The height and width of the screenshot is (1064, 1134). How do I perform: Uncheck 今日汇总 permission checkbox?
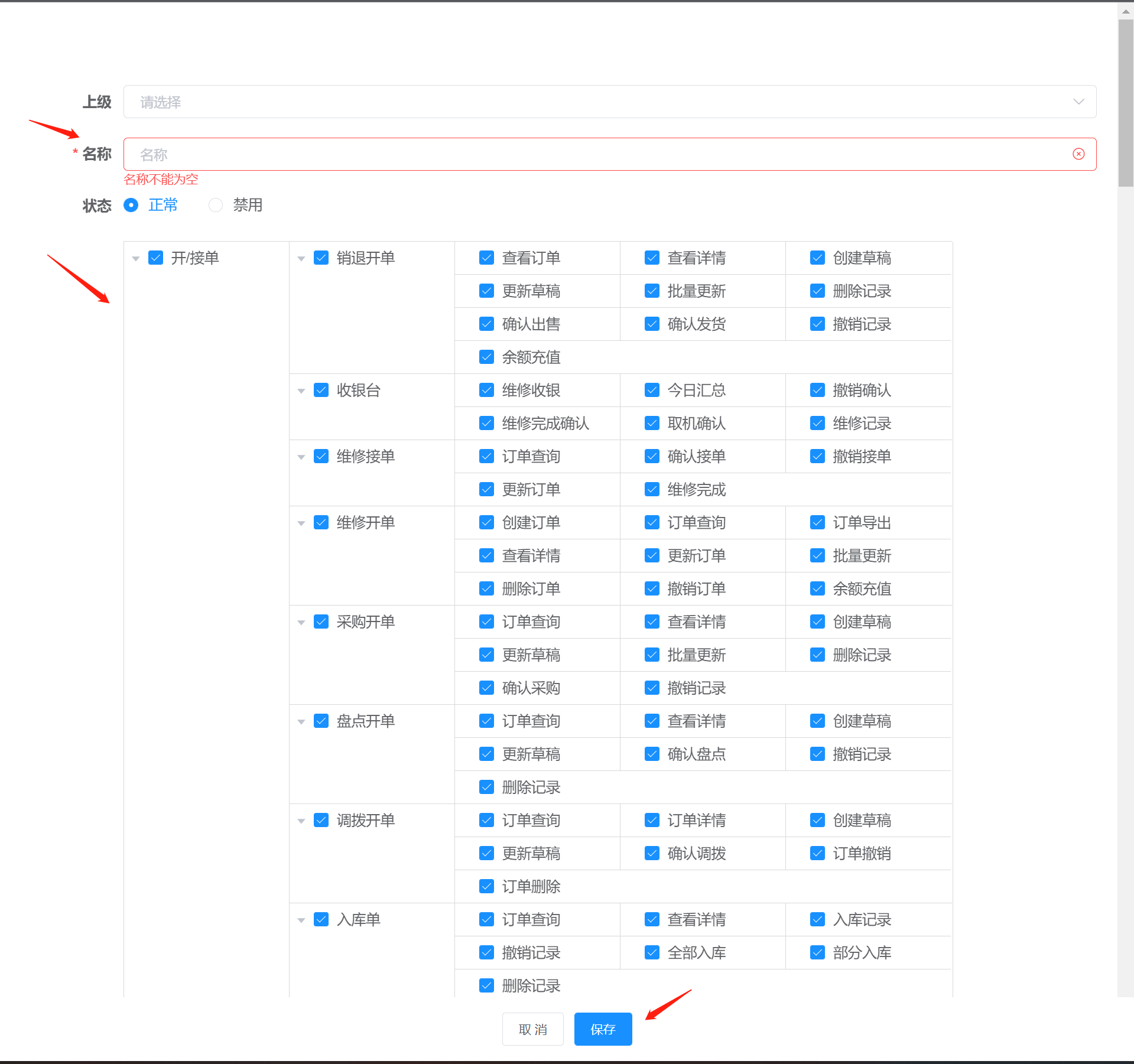click(652, 390)
